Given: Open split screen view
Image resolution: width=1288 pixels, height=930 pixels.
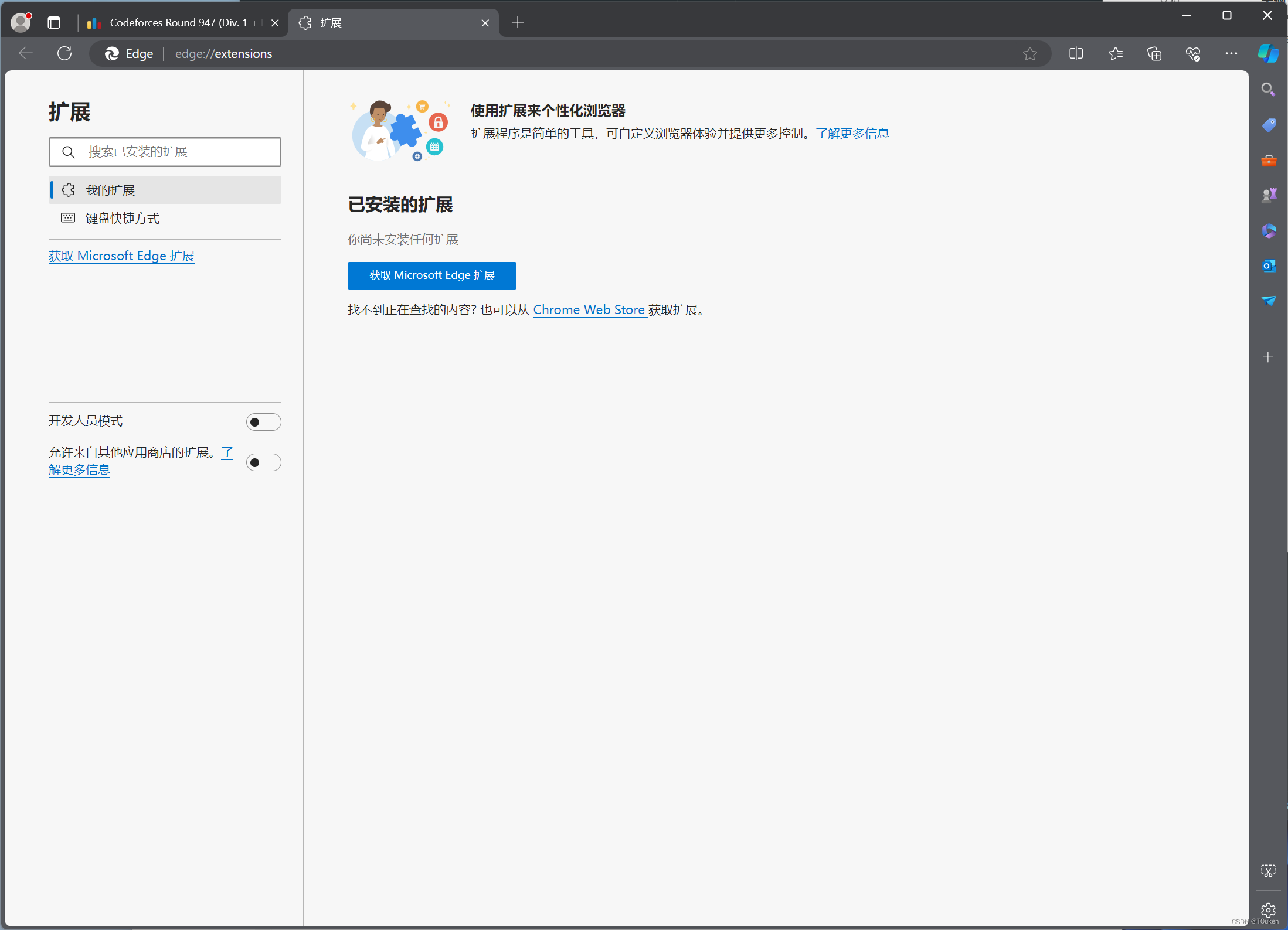Looking at the screenshot, I should tap(1077, 53).
